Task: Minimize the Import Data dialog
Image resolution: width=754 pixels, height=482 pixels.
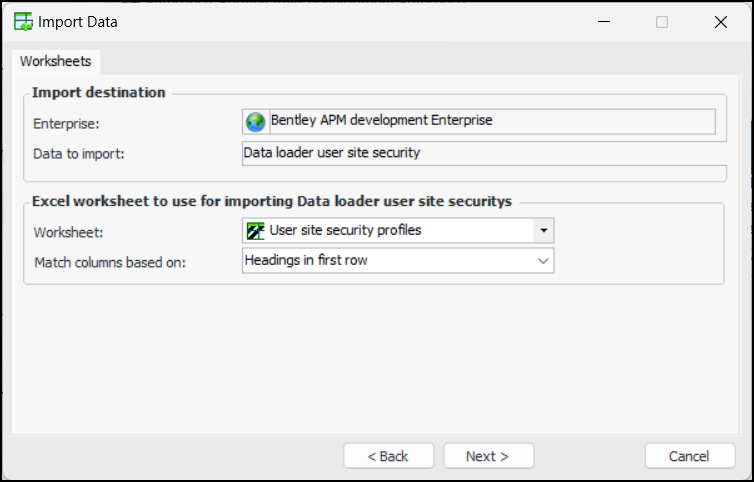Action: [x=602, y=21]
